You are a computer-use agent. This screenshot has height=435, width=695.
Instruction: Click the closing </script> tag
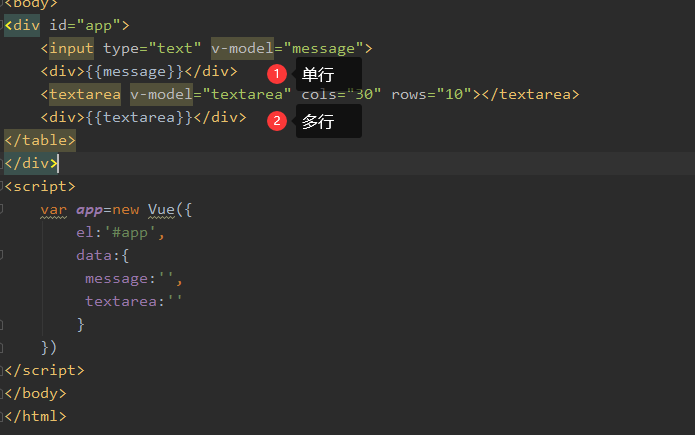coord(45,371)
